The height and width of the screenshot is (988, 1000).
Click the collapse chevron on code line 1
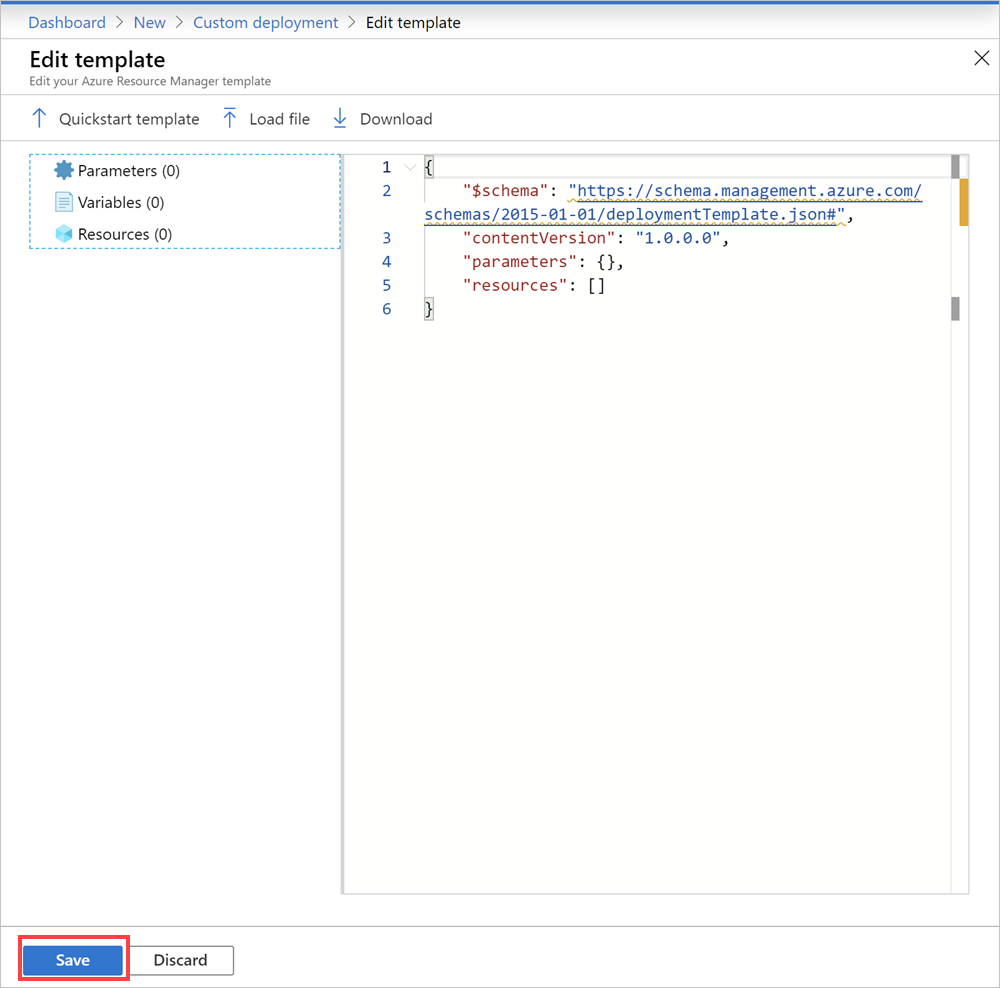coord(409,167)
